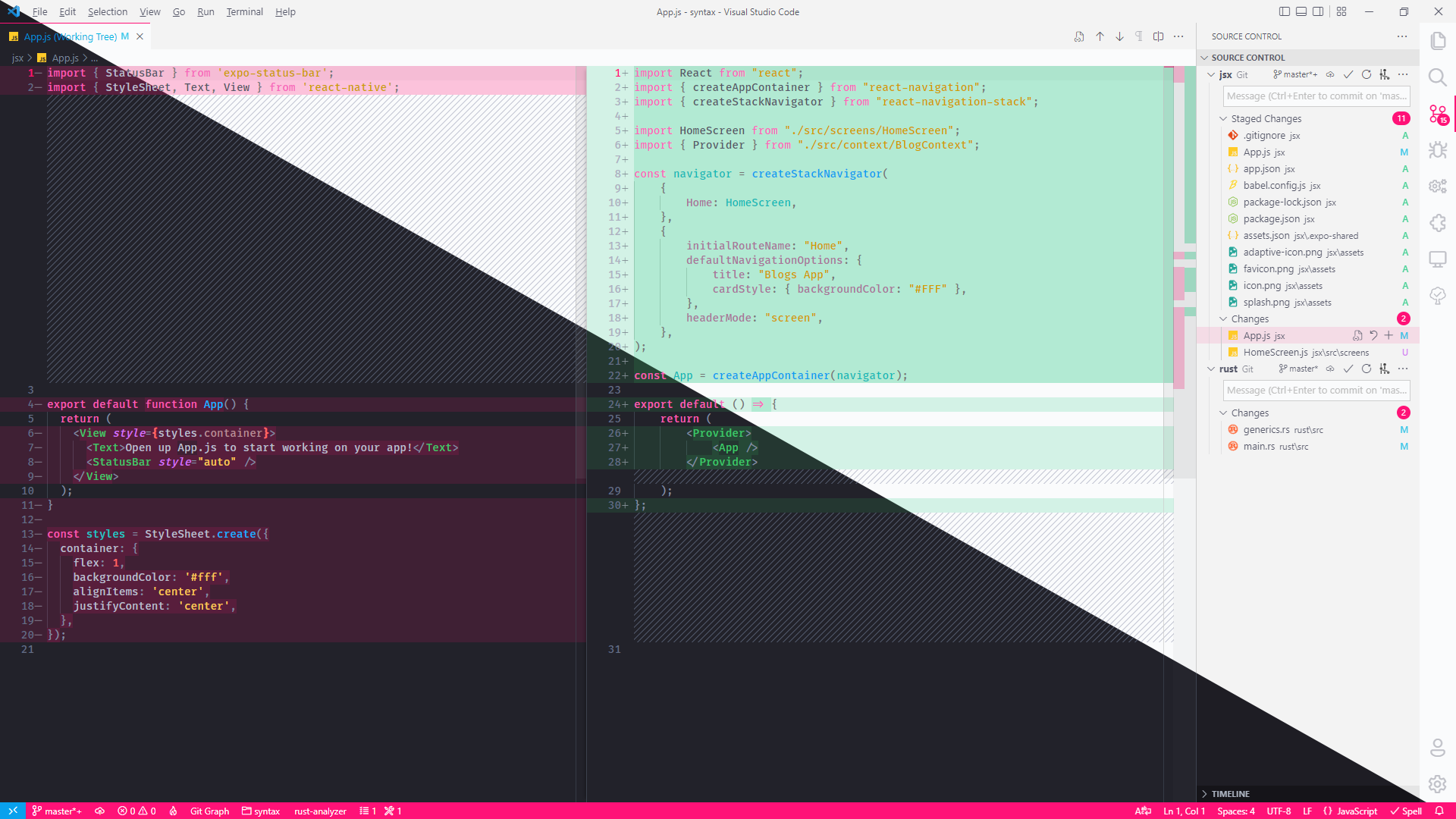Click Open File icon in editor toolbar
1456x819 pixels.
pyautogui.click(x=1079, y=36)
